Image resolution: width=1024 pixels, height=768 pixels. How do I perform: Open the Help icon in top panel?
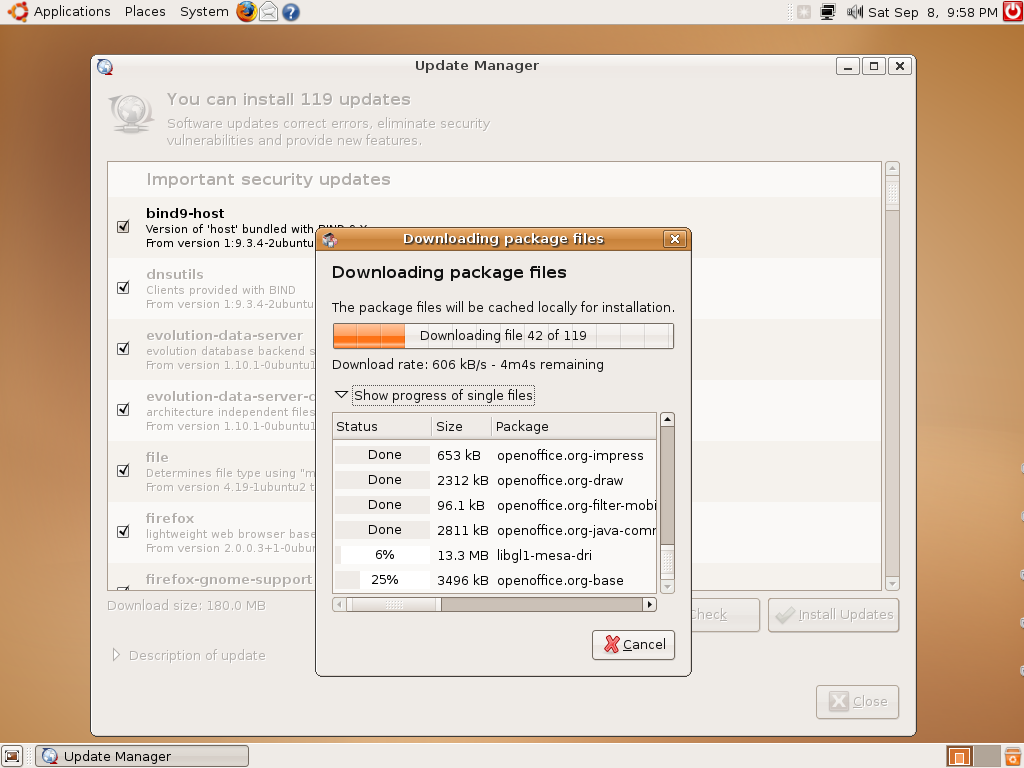pyautogui.click(x=290, y=12)
